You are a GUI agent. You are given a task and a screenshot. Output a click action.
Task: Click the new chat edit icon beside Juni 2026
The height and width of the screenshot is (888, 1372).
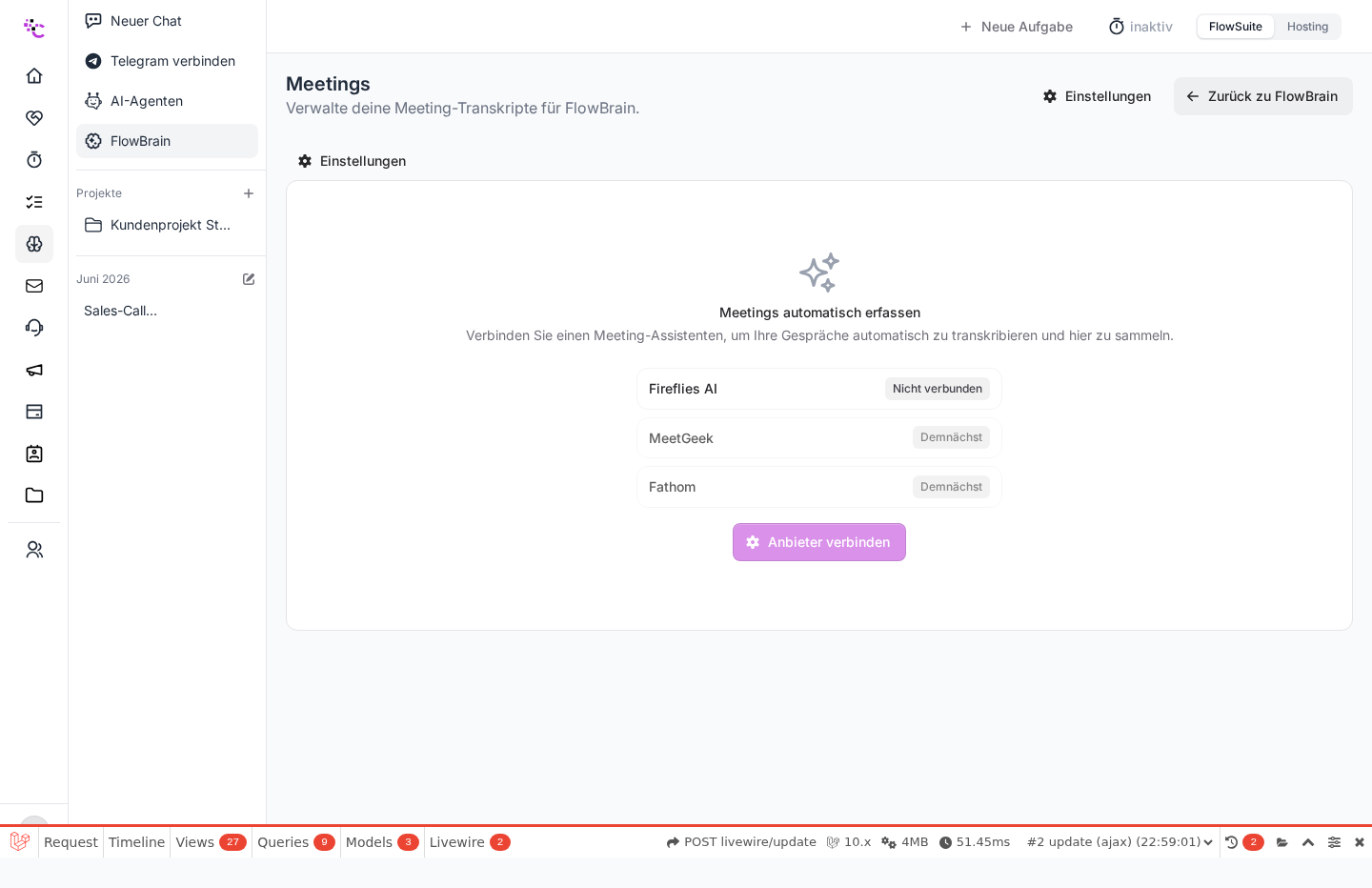pyautogui.click(x=249, y=279)
